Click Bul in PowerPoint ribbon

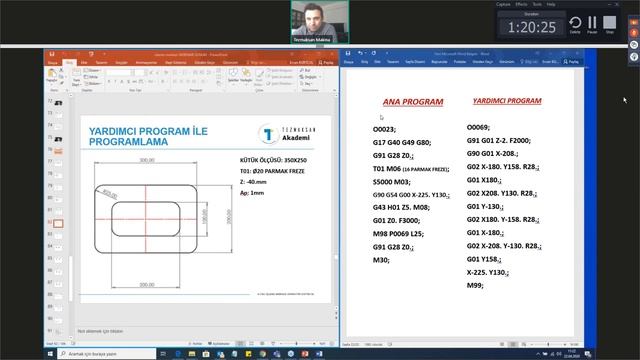[305, 70]
